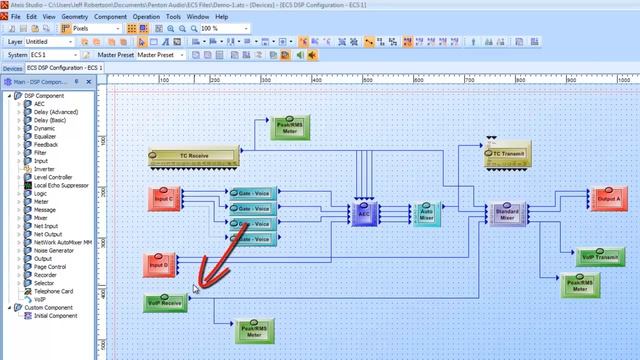
Task: Select Initial Component tree item
Action: tap(56, 316)
